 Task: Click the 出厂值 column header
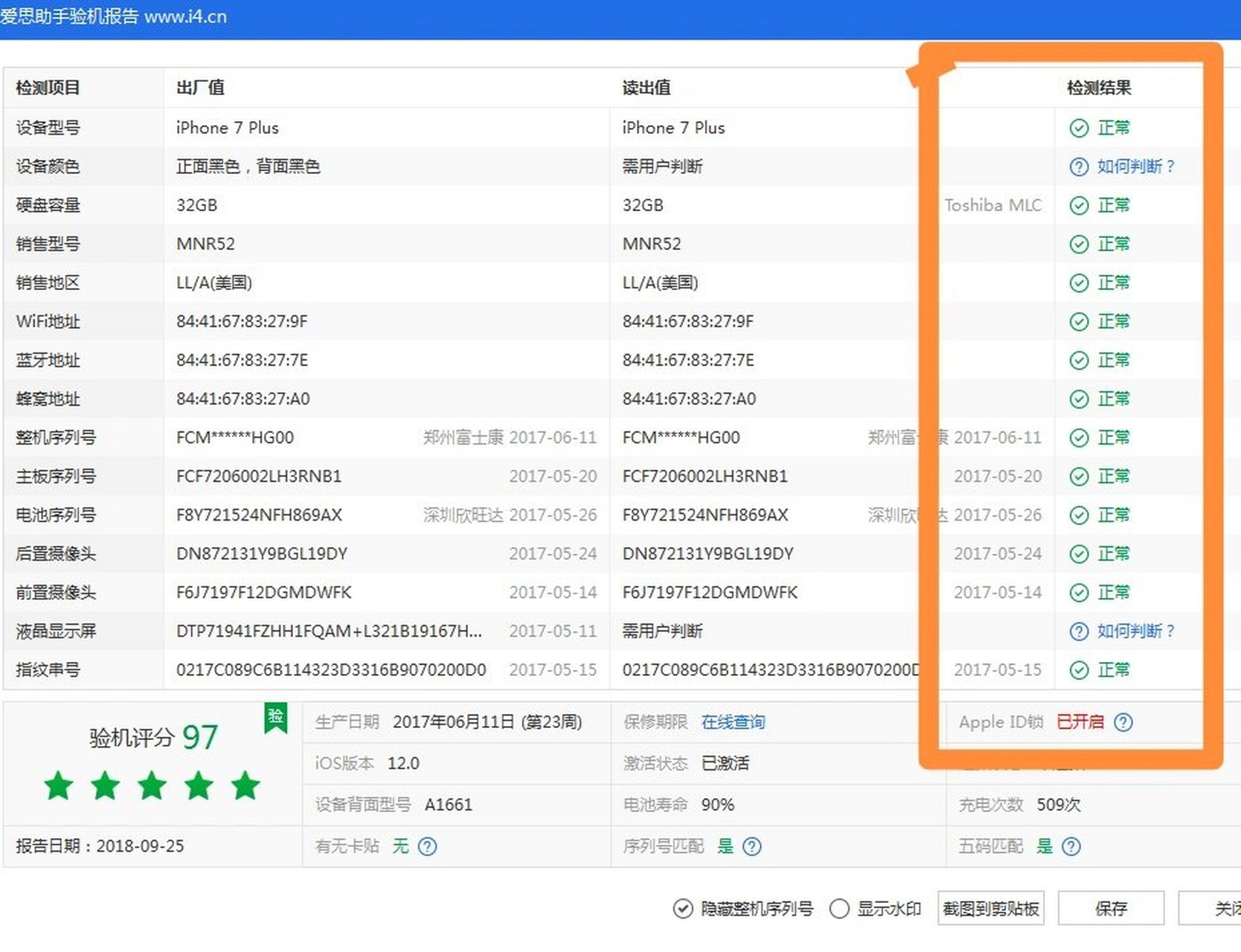click(200, 88)
